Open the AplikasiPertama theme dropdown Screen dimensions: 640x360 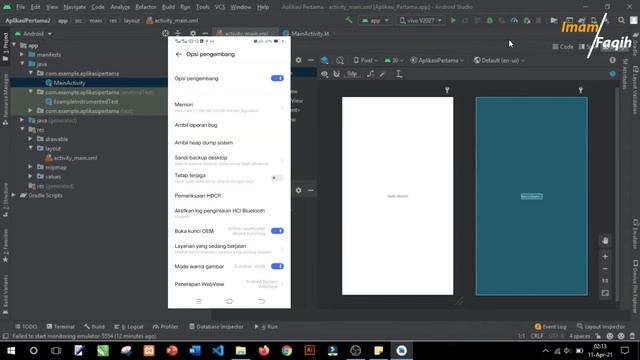click(437, 60)
